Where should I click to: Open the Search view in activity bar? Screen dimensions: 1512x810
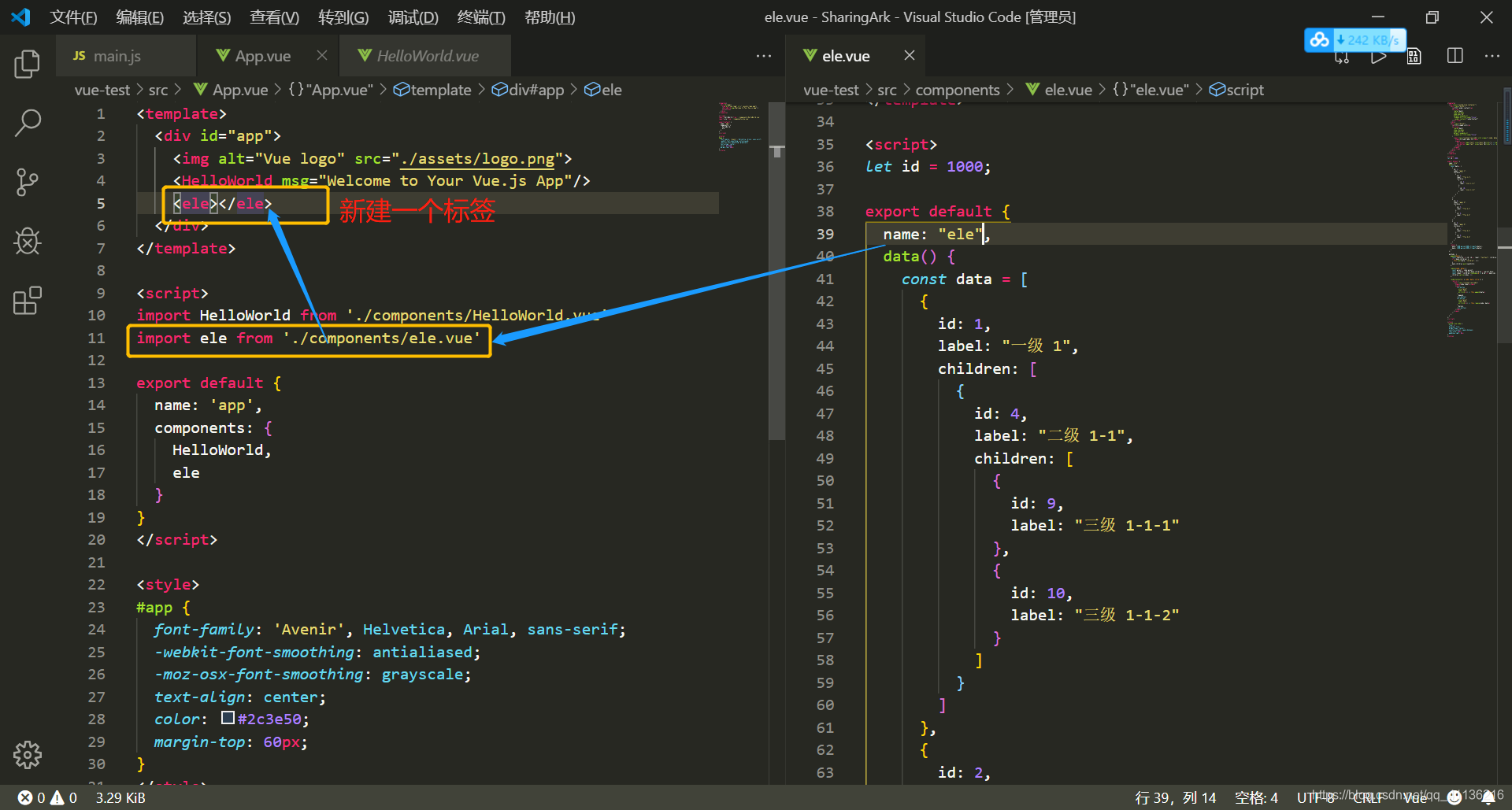point(28,123)
